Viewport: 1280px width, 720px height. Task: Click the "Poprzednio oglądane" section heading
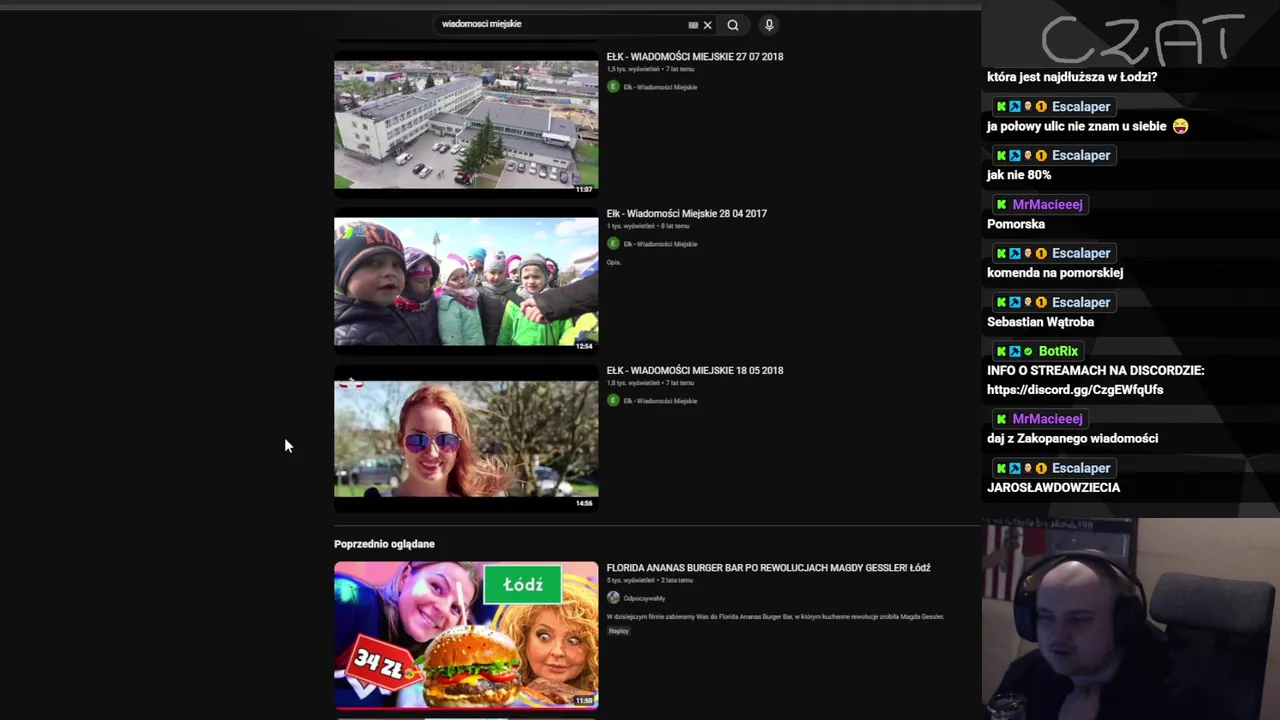(384, 544)
